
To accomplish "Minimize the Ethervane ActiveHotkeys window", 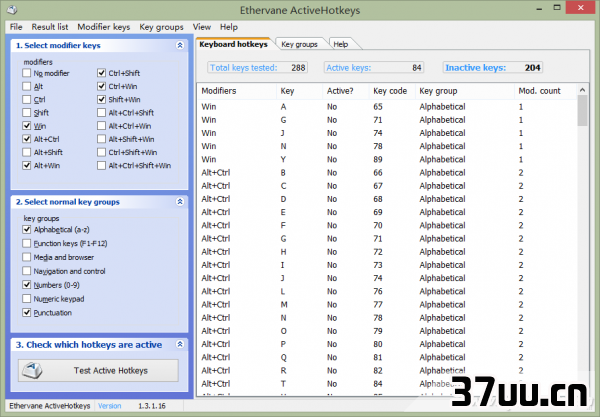I will tap(539, 8).
